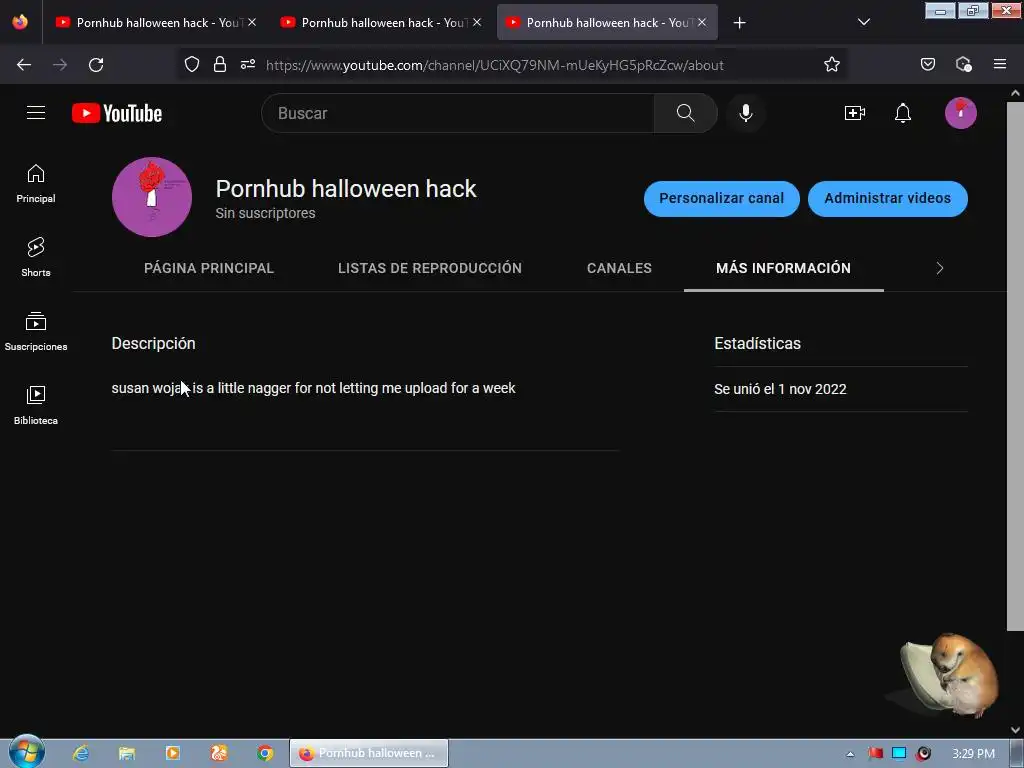The image size is (1024, 768).
Task: Select the MÁS INFORMACIÓN tab
Action: (783, 268)
